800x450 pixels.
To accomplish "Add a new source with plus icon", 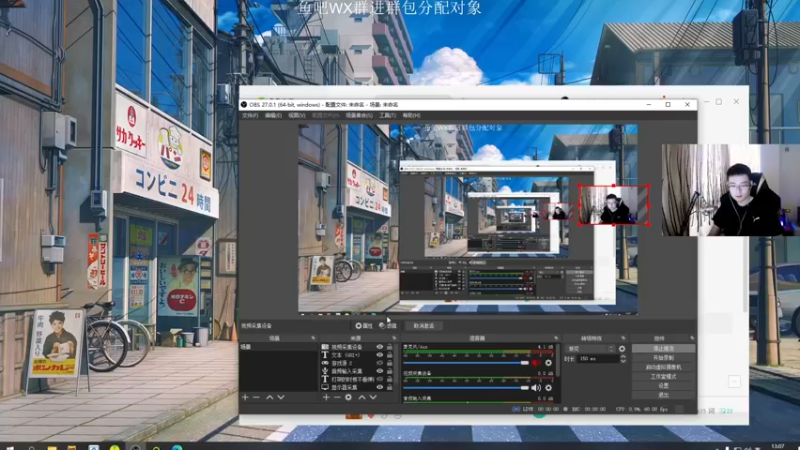I will [326, 397].
